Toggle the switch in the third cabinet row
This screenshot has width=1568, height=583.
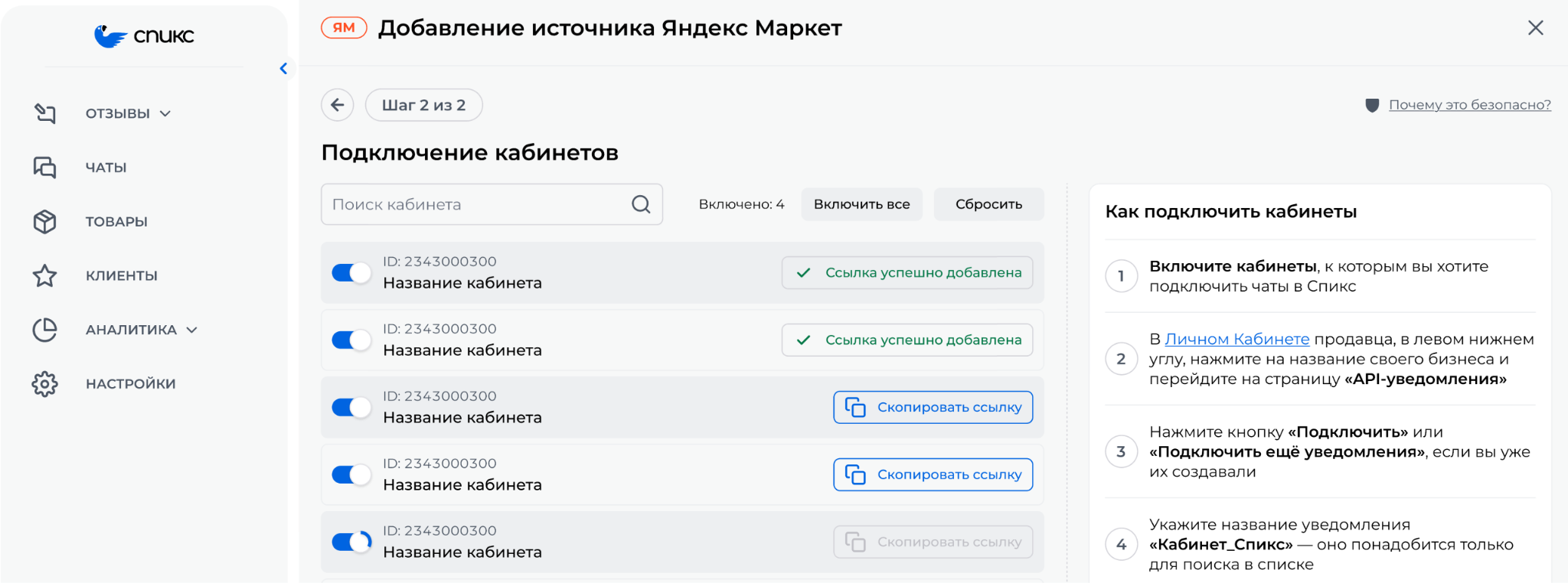tap(351, 407)
